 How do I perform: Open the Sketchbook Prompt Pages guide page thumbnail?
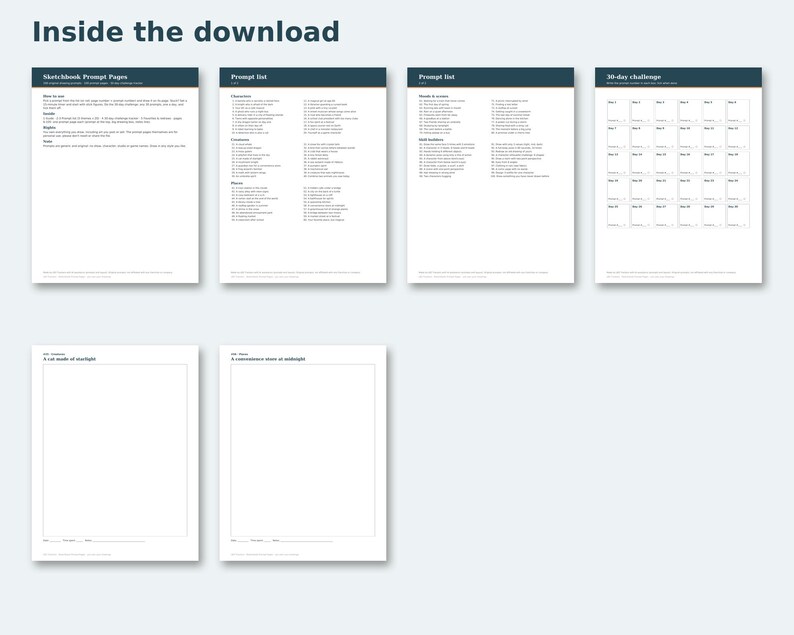(x=115, y=175)
